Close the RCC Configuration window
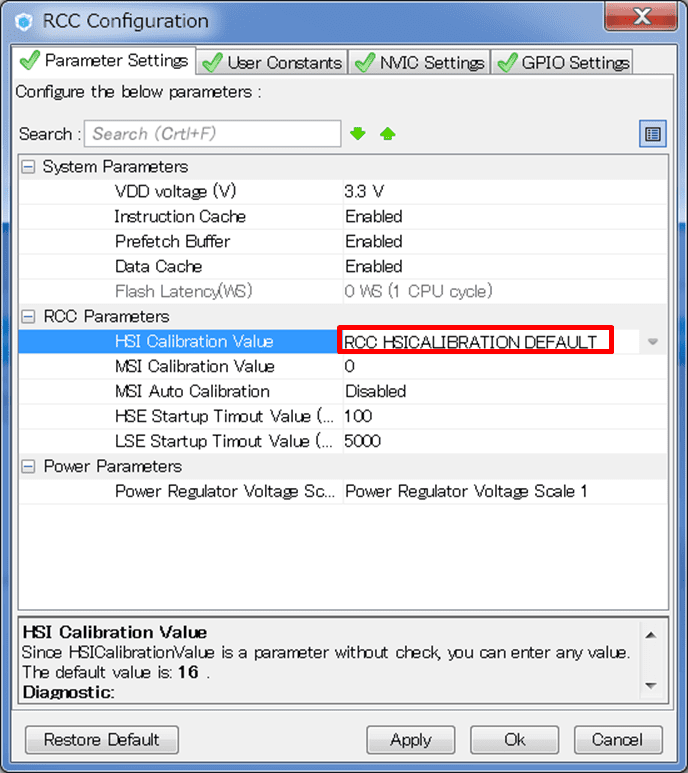688x773 pixels. tap(642, 17)
